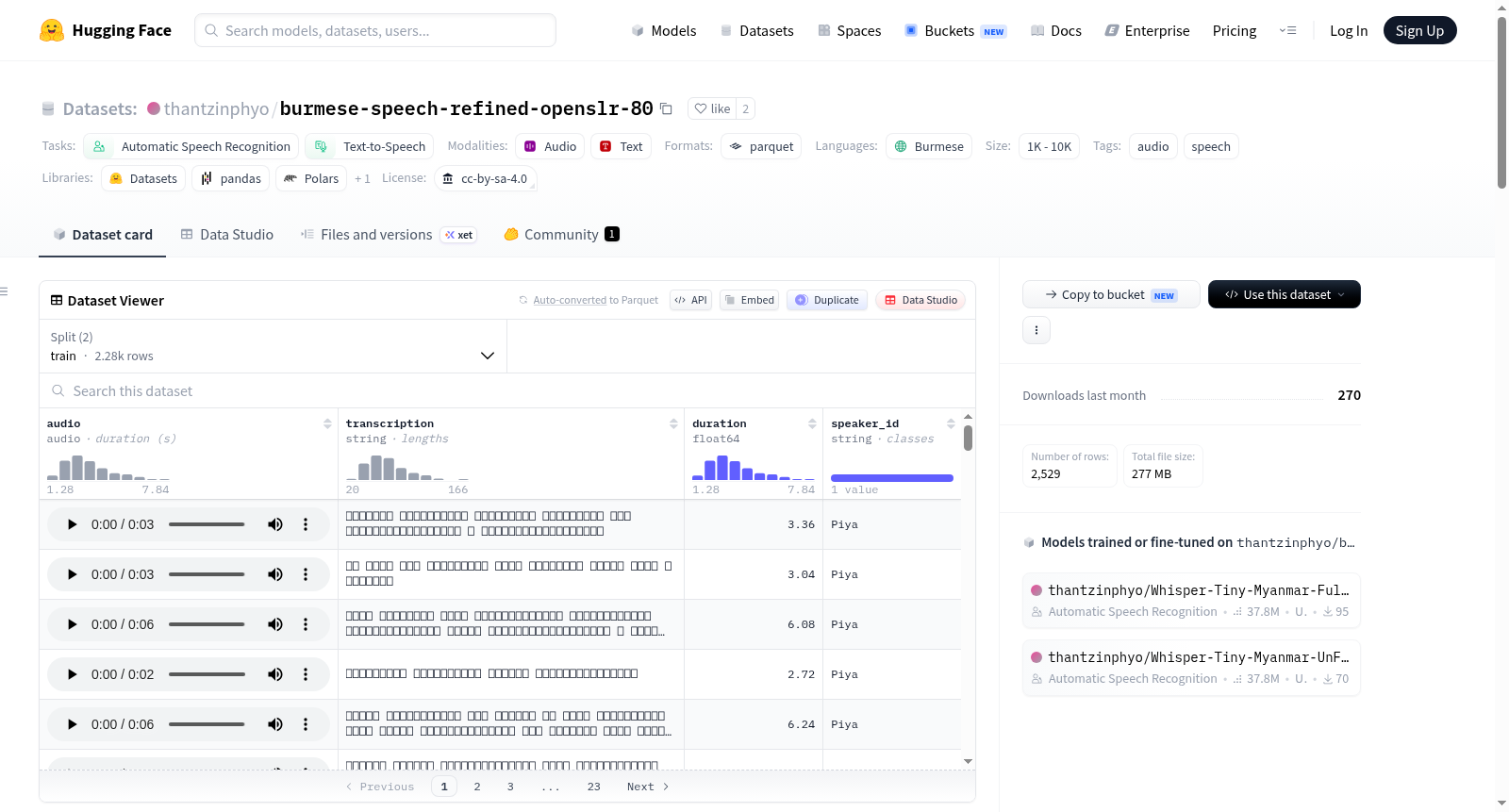Focus the search models, datasets, users field
Viewport: 1509px width, 812px height.
pos(375,30)
